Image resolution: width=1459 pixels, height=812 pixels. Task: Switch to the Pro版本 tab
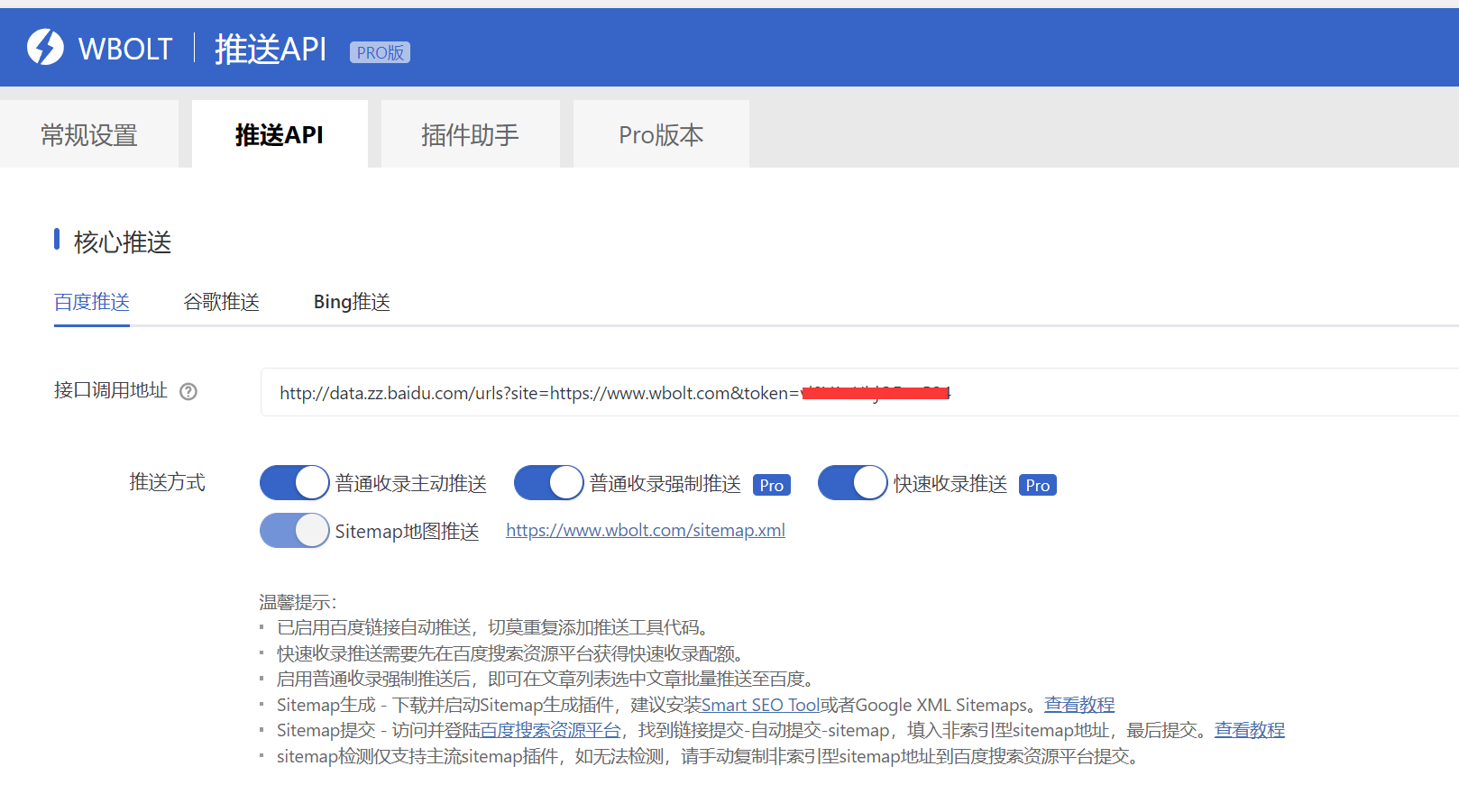[x=660, y=134]
